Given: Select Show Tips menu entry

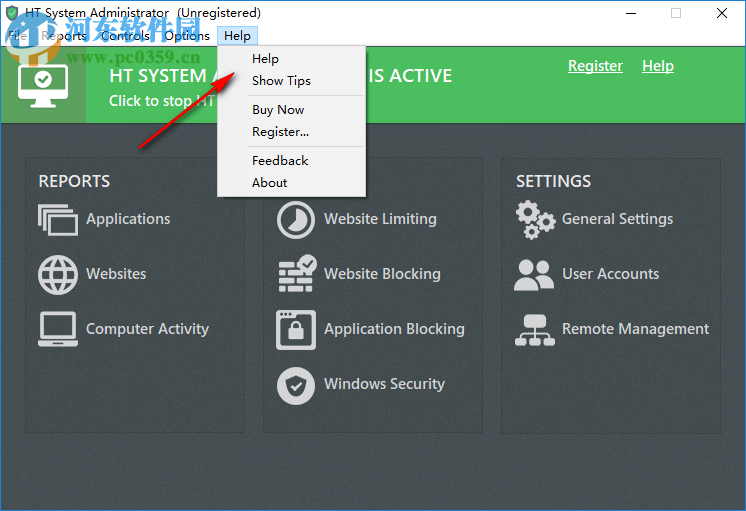Looking at the screenshot, I should 291,81.
